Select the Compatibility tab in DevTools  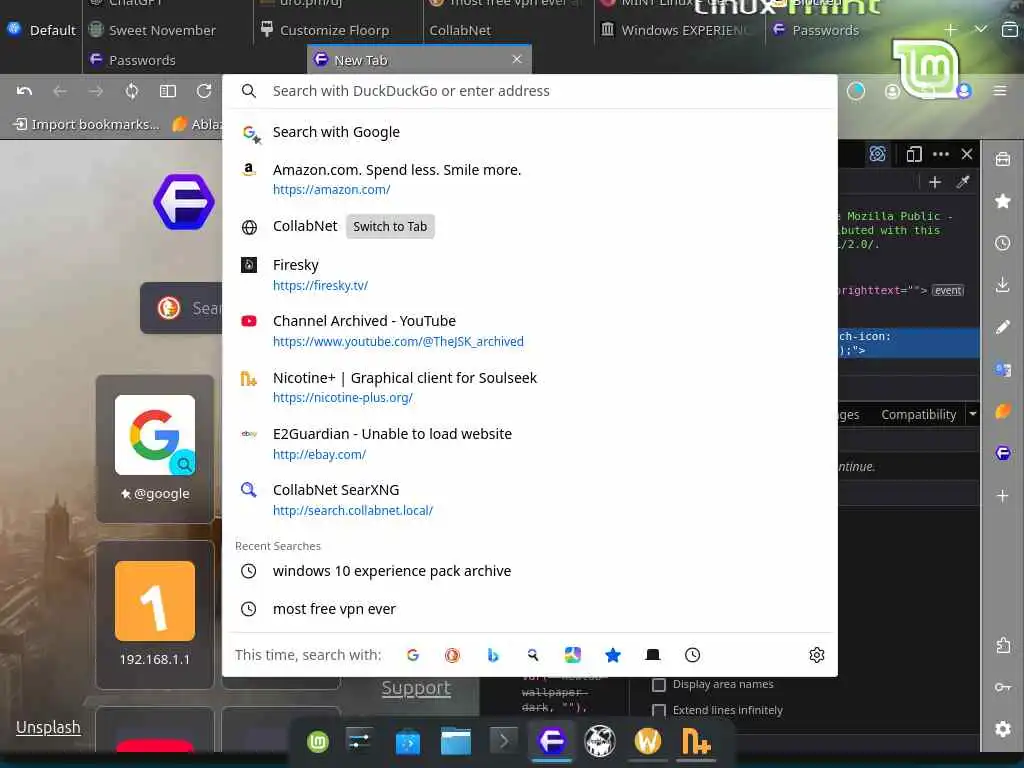pyautogui.click(x=918, y=415)
